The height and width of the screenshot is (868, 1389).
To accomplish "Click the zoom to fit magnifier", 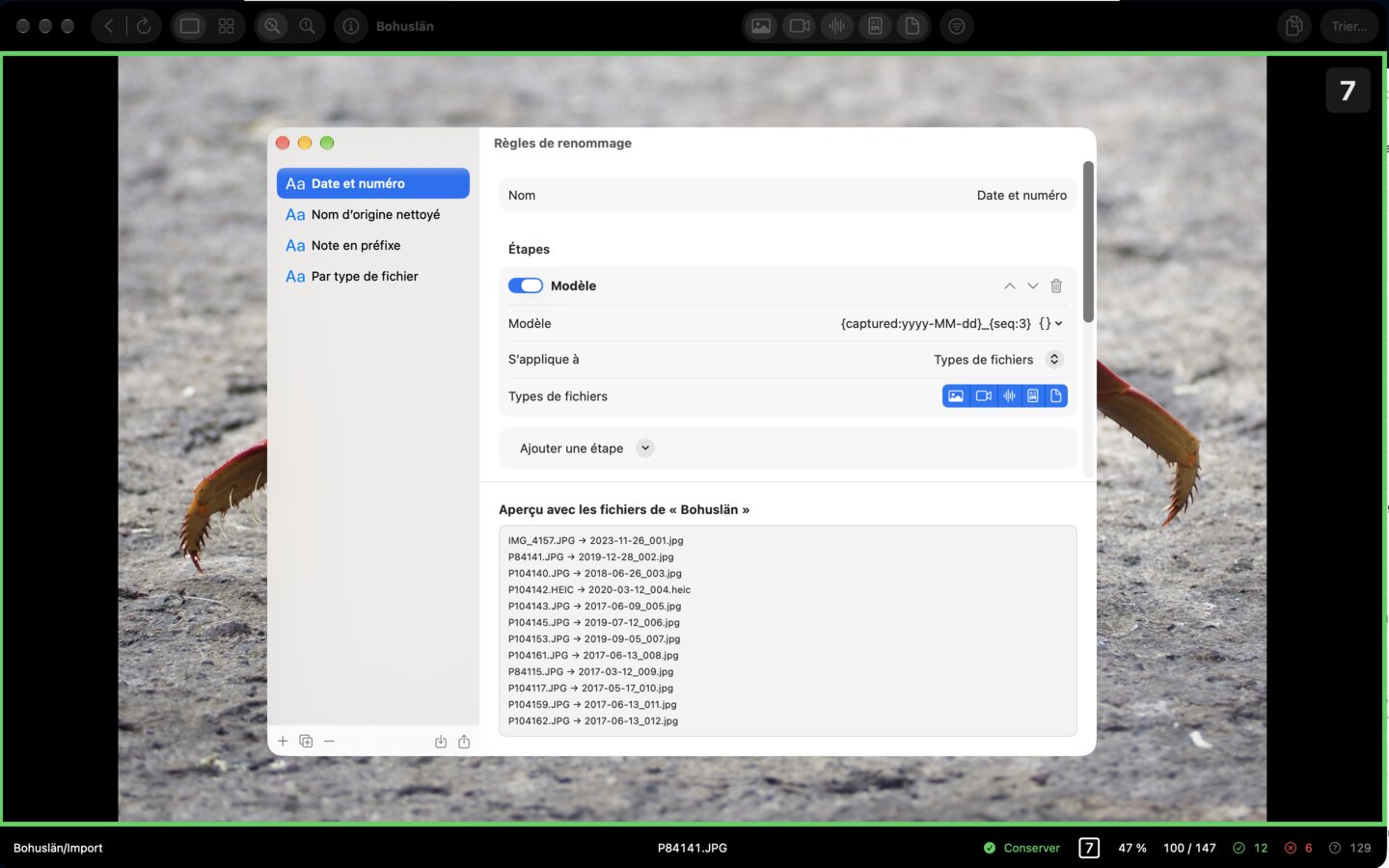I will (x=273, y=26).
